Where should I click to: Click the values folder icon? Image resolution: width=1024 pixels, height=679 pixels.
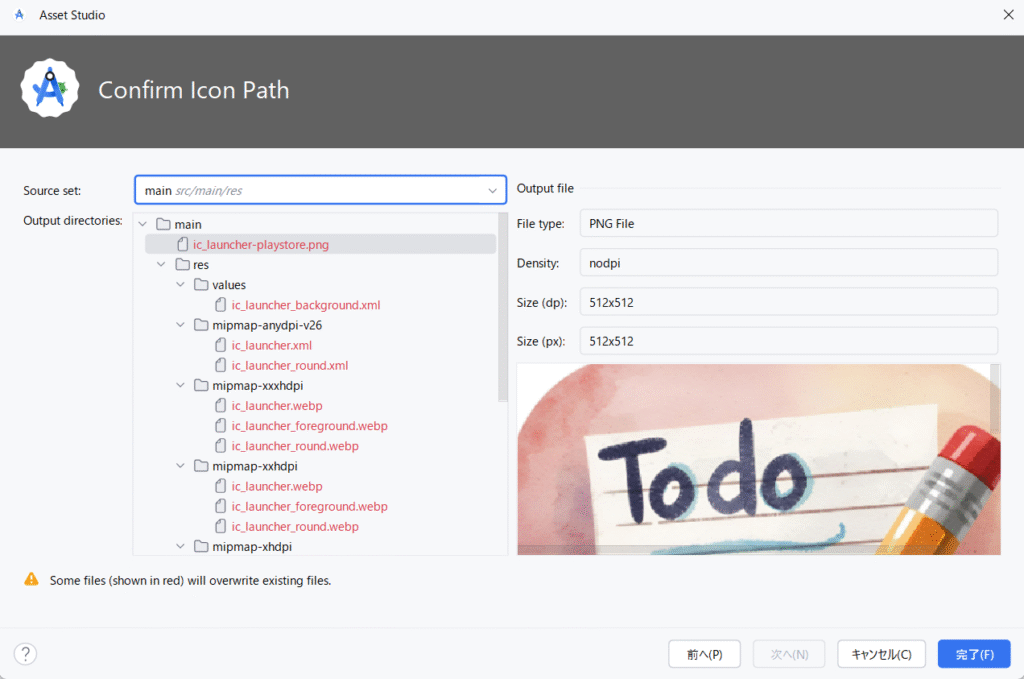[201, 285]
